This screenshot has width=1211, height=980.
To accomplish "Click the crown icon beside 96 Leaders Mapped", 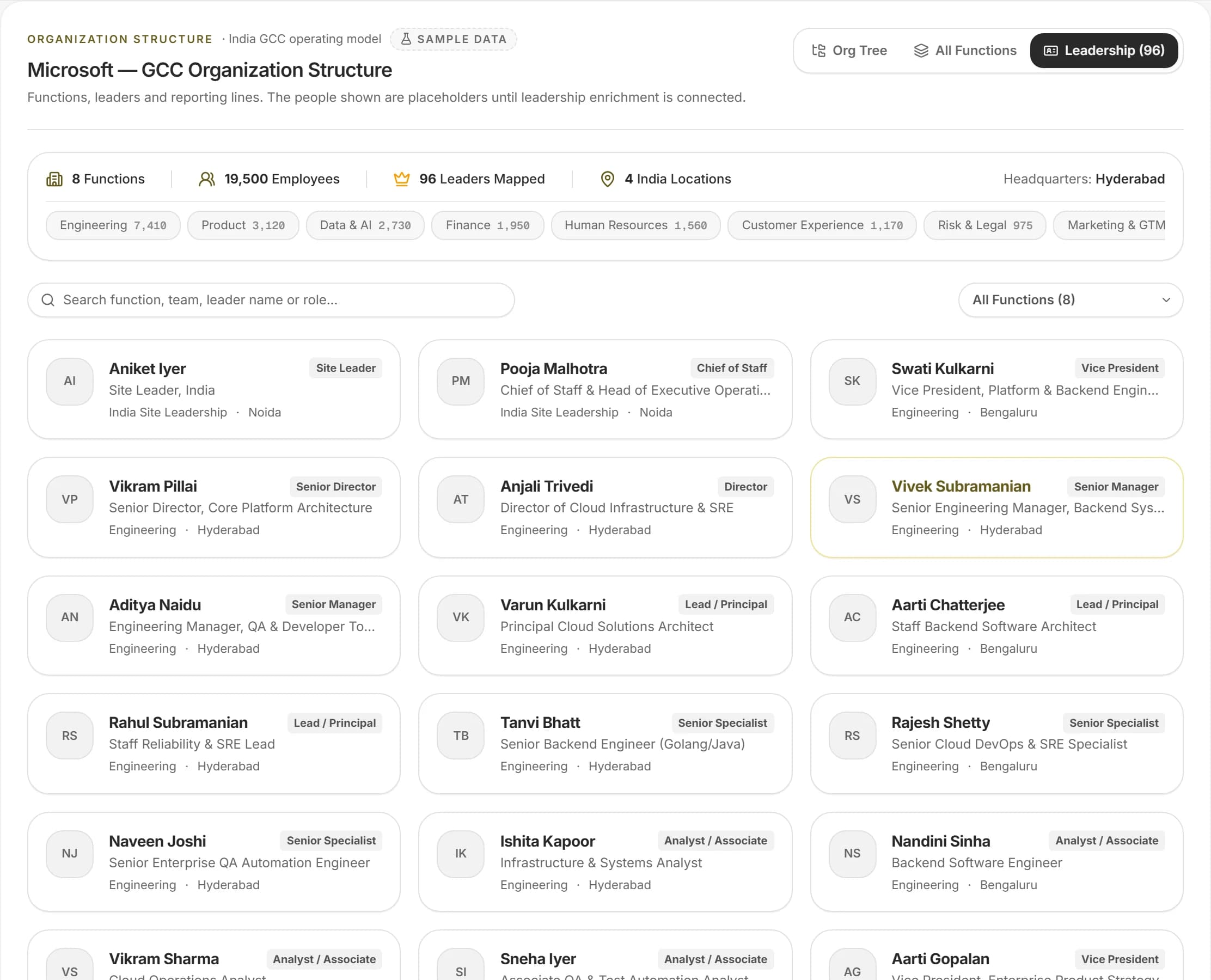I will coord(401,180).
